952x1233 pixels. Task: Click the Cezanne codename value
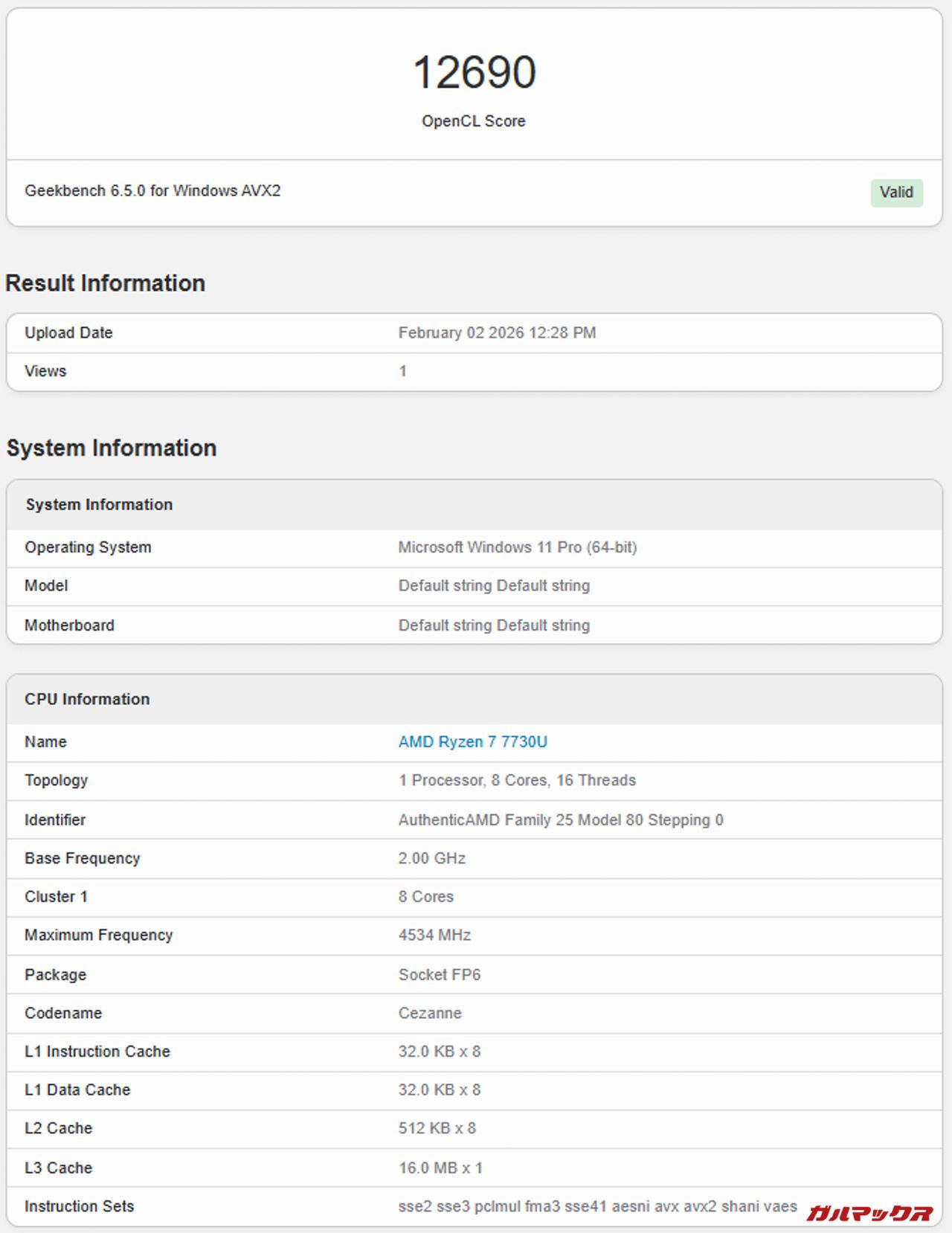point(430,1013)
